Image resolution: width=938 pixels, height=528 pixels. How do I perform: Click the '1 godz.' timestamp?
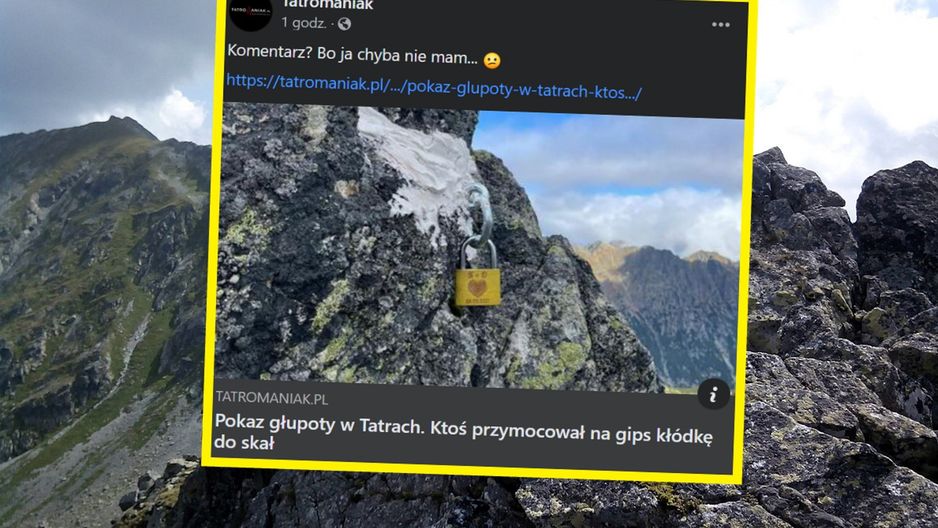[x=304, y=23]
